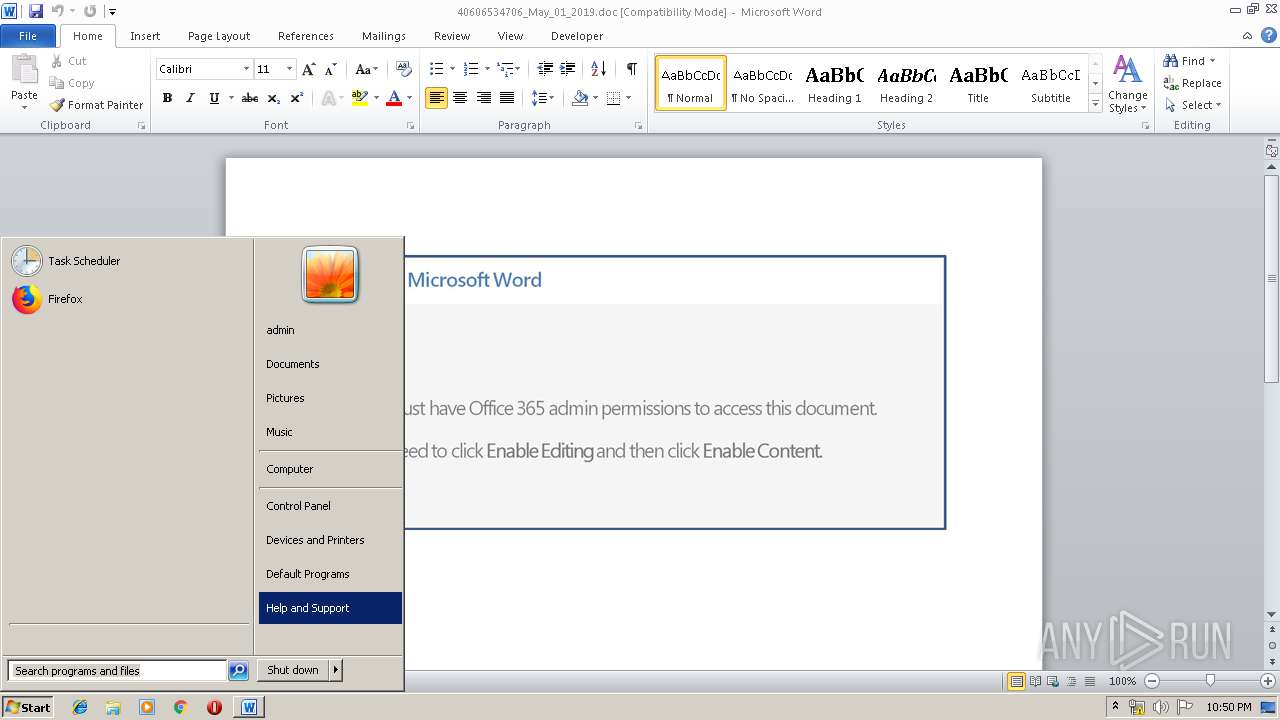Switch to the Page Layout tab
Viewport: 1280px width, 720px height.
[219, 36]
